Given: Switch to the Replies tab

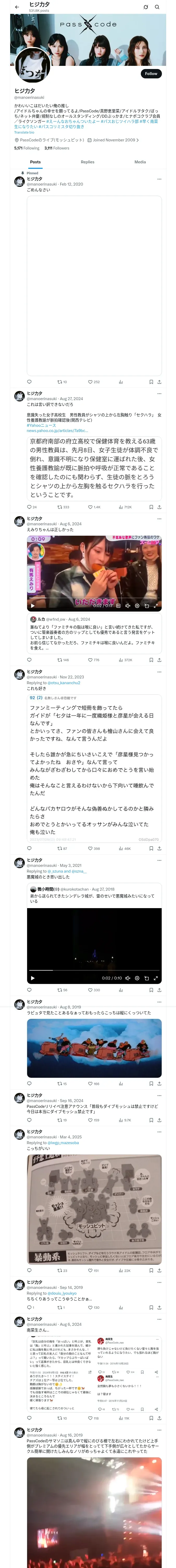Looking at the screenshot, I should coord(87,162).
